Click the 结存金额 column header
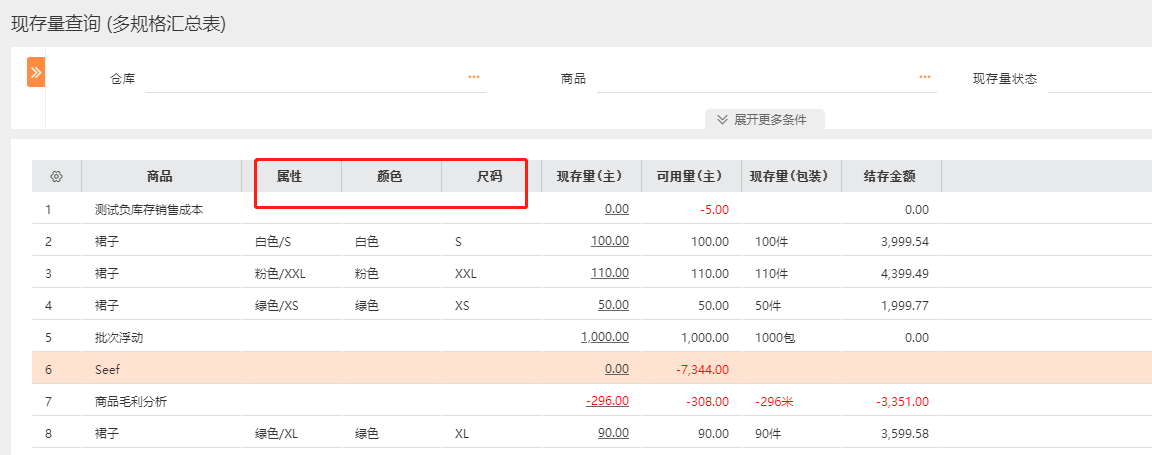The width and height of the screenshot is (1152, 455). tap(890, 176)
